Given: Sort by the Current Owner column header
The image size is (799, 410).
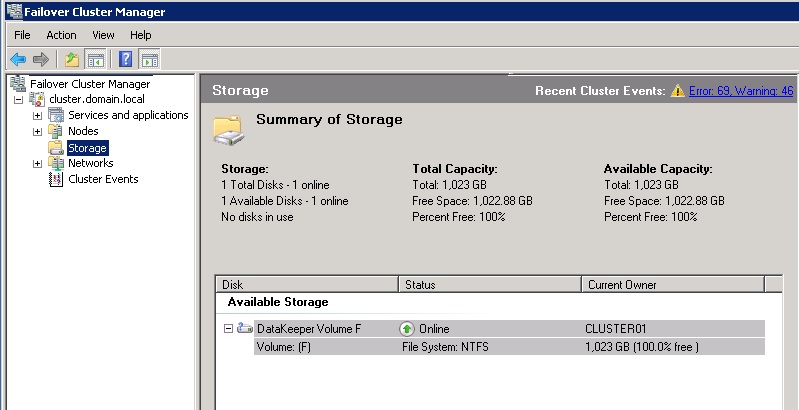Looking at the screenshot, I should (673, 285).
